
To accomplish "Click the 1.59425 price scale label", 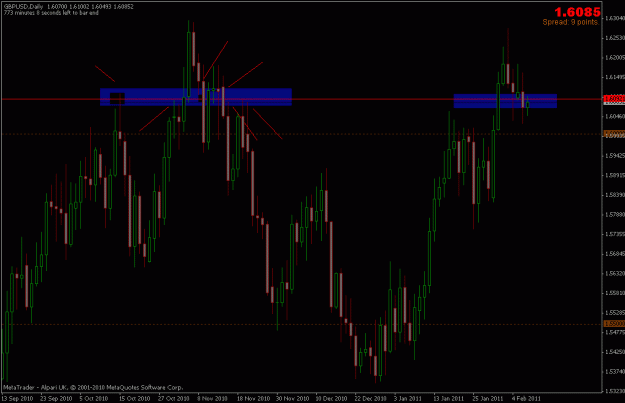I will click(615, 155).
